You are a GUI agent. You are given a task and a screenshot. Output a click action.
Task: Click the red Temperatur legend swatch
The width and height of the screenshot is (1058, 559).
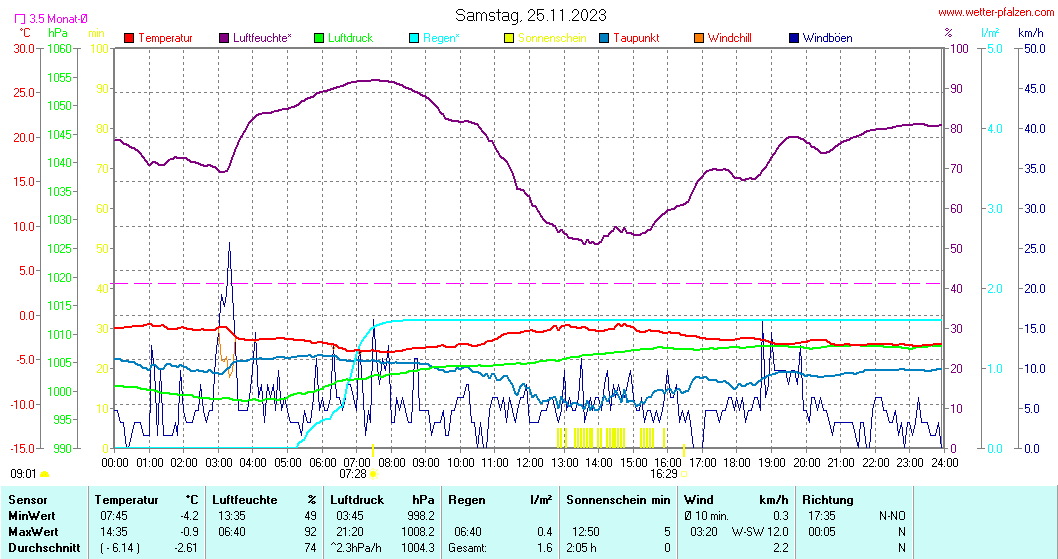click(130, 38)
